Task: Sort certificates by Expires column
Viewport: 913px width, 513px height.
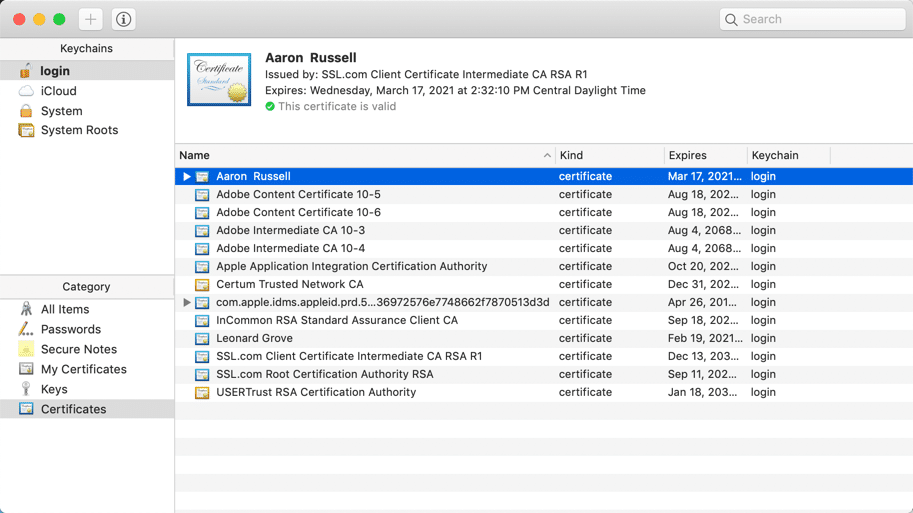Action: (x=704, y=156)
